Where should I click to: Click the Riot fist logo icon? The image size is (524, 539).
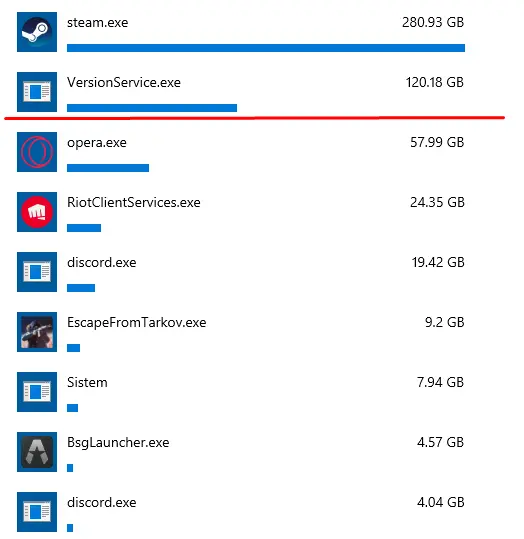pyautogui.click(x=37, y=212)
